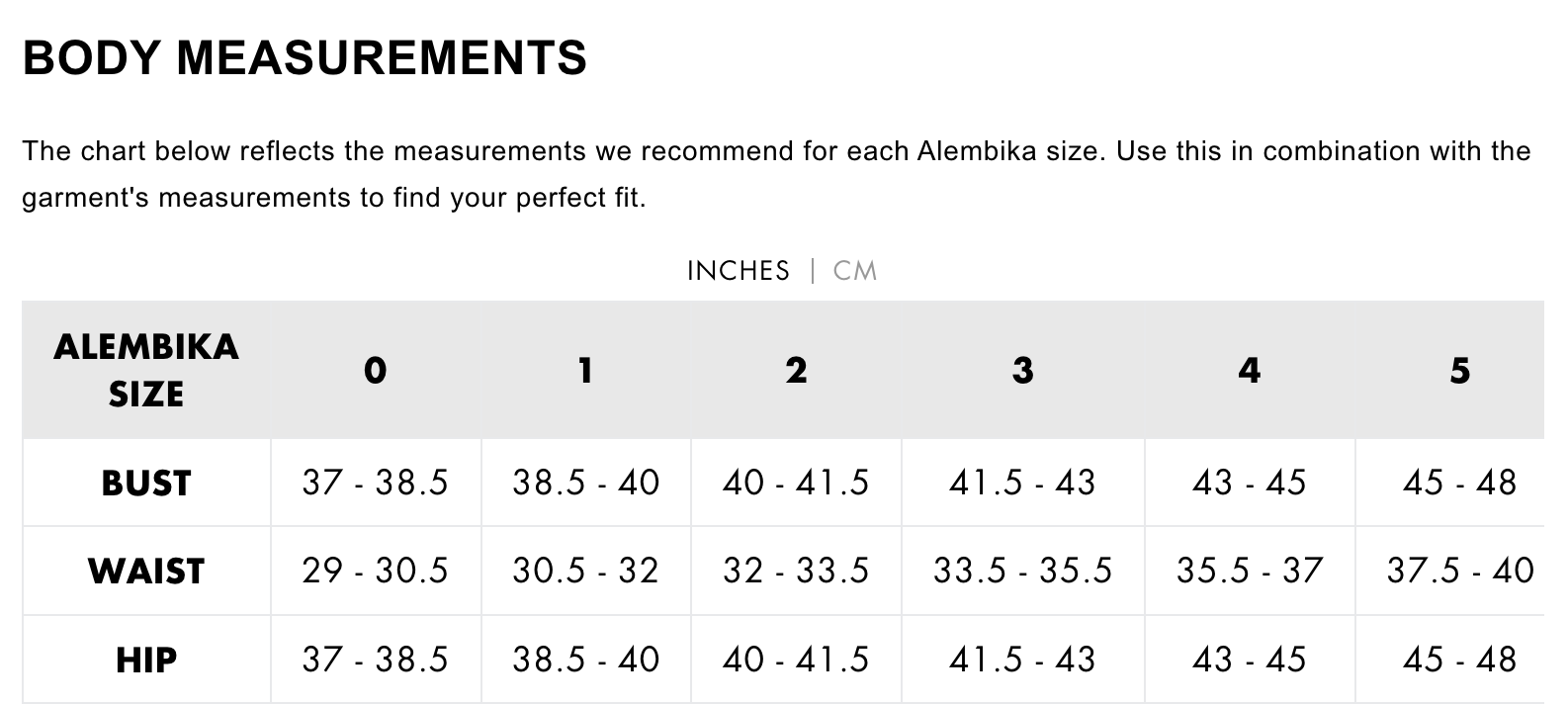This screenshot has width=1568, height=706.
Task: Click the WAIST row label
Action: [146, 571]
